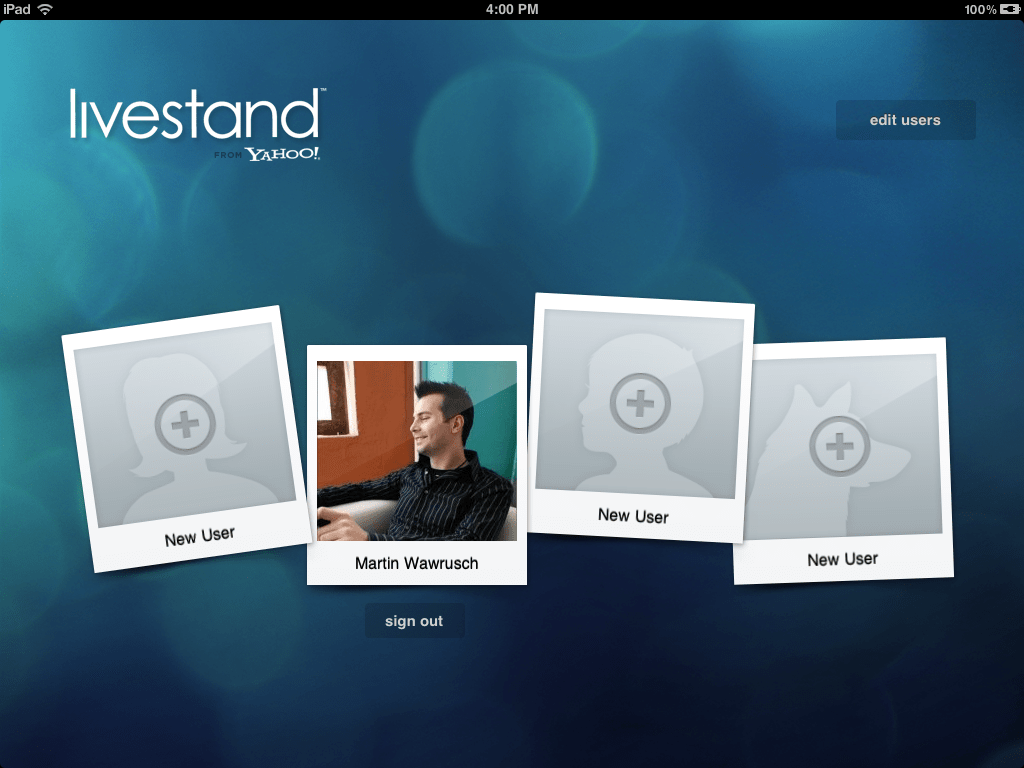Open Martin Wawrusch's profile photo
1024x768 pixels.
click(417, 451)
